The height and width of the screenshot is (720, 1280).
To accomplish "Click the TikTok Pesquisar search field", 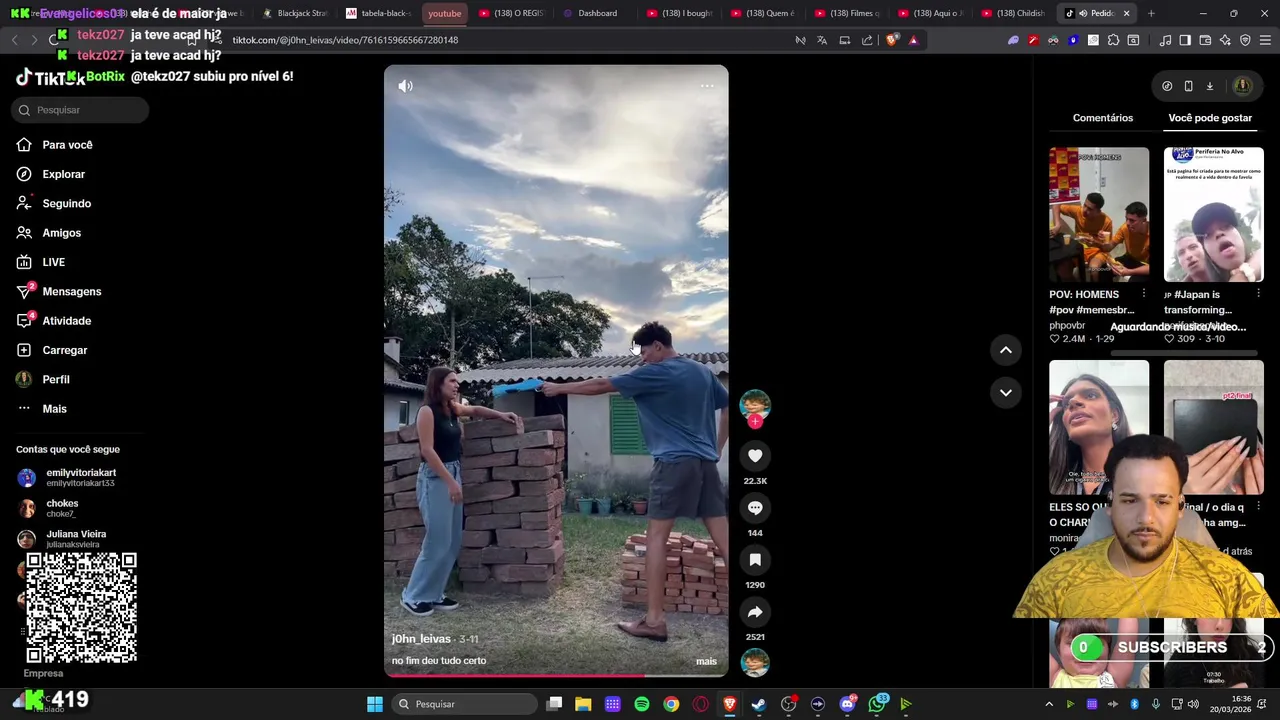I will [80, 110].
